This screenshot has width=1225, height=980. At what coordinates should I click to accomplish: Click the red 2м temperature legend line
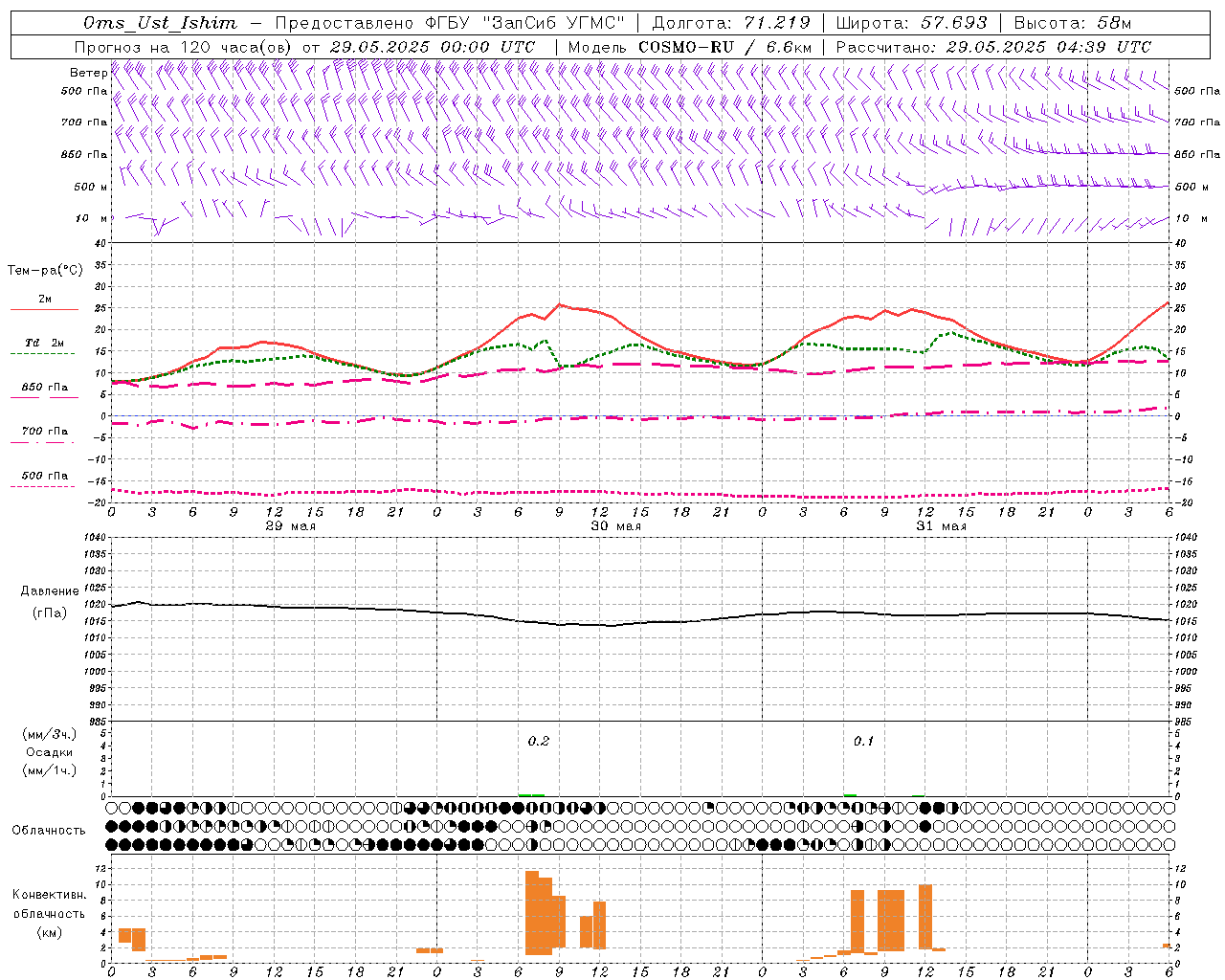44,309
